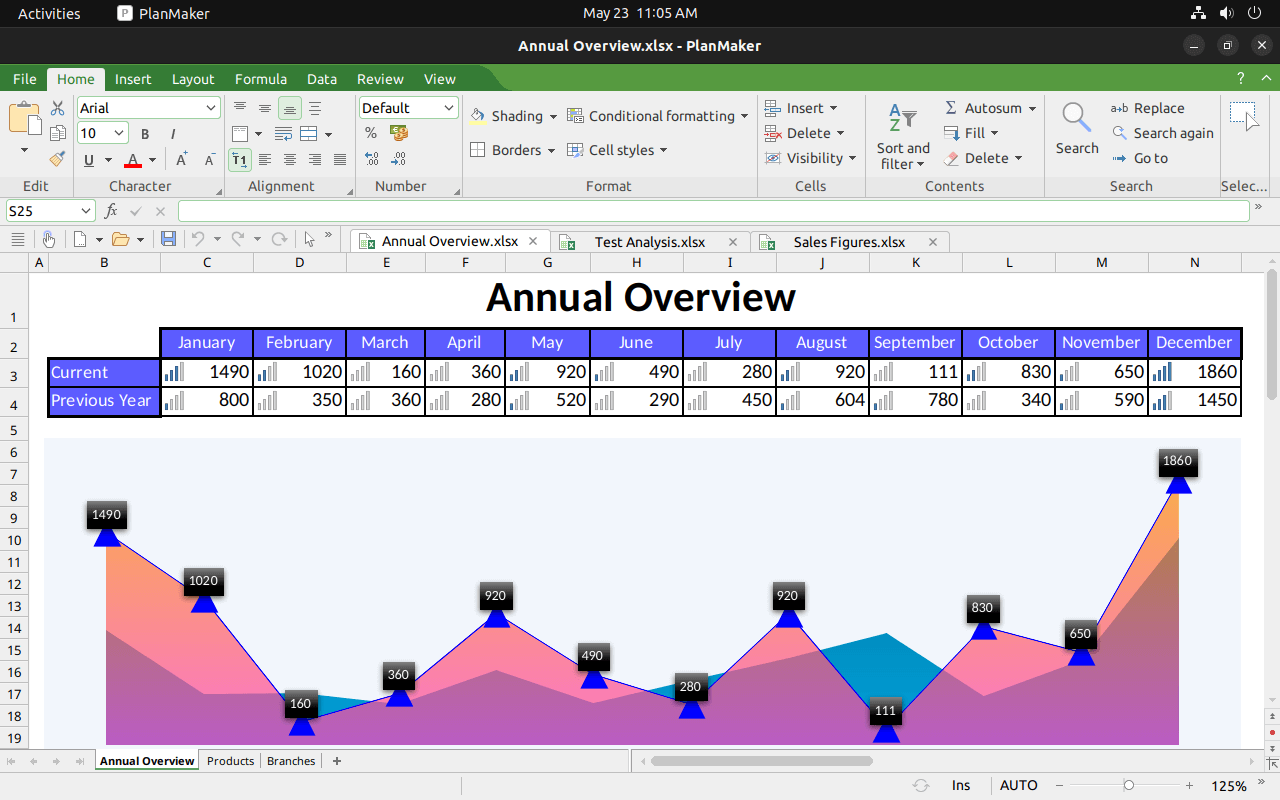
Task: Select the Format paintbrush tool
Action: pos(57,158)
